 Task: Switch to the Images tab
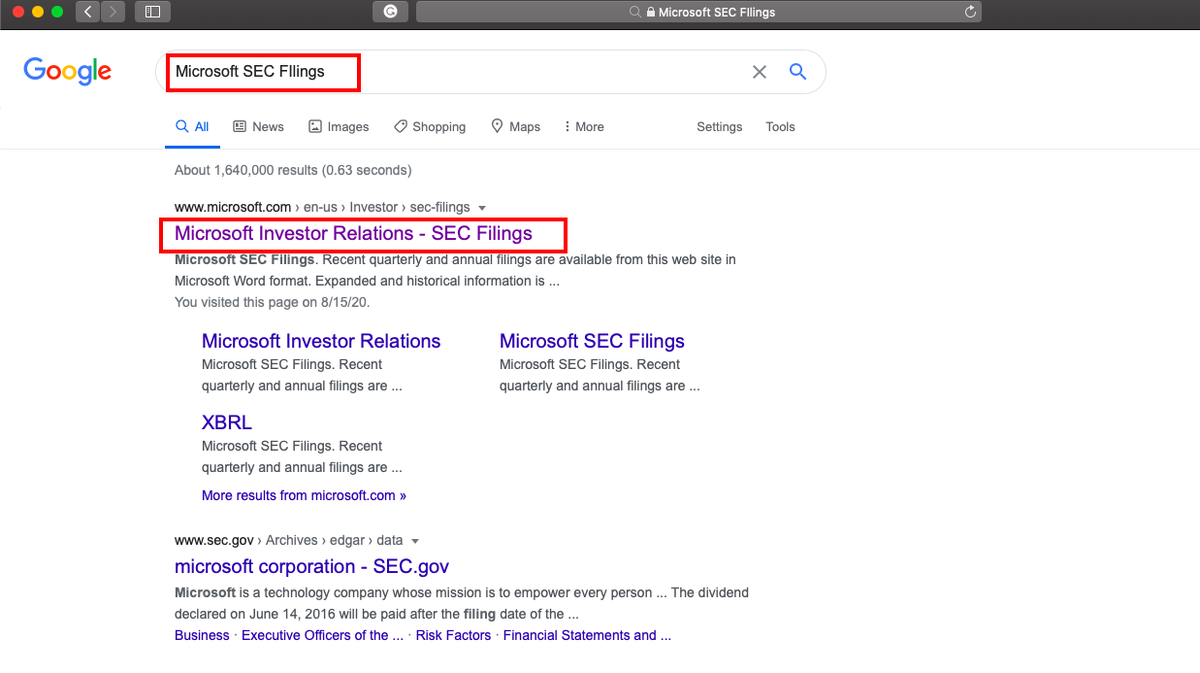[x=338, y=127]
